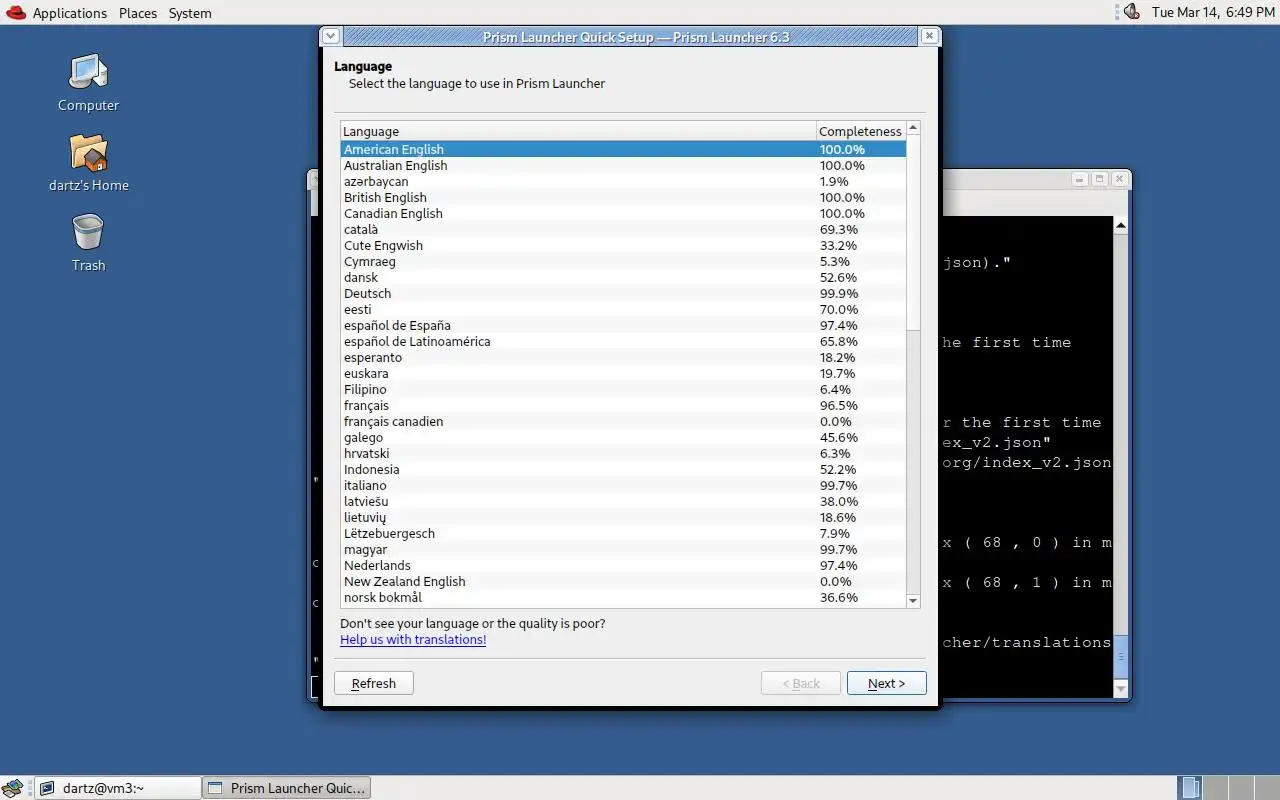This screenshot has height=800, width=1280.
Task: Click the show desktop icon in bottom panel
Action: [12, 788]
